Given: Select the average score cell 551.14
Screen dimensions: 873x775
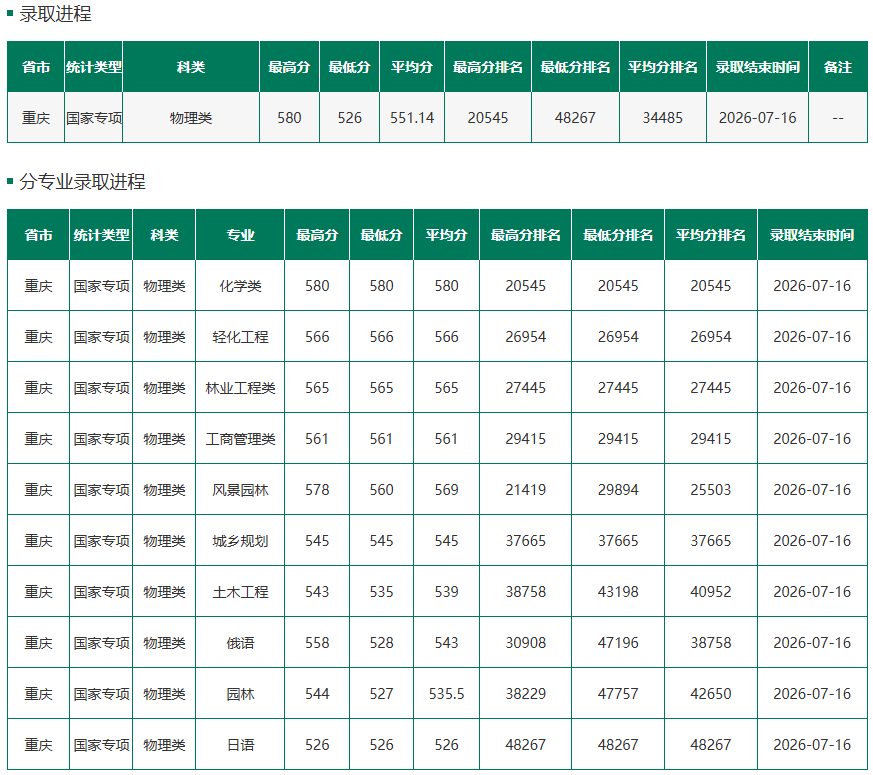Looking at the screenshot, I should pos(411,118).
